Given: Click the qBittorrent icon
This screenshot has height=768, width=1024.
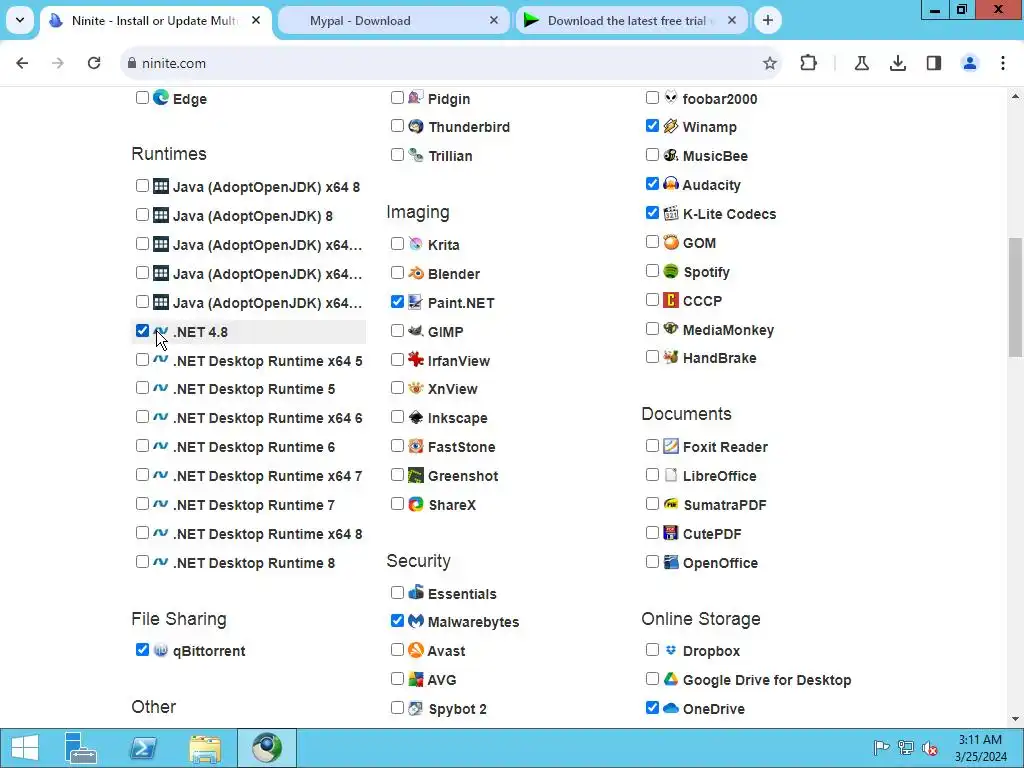Looking at the screenshot, I should [x=161, y=650].
